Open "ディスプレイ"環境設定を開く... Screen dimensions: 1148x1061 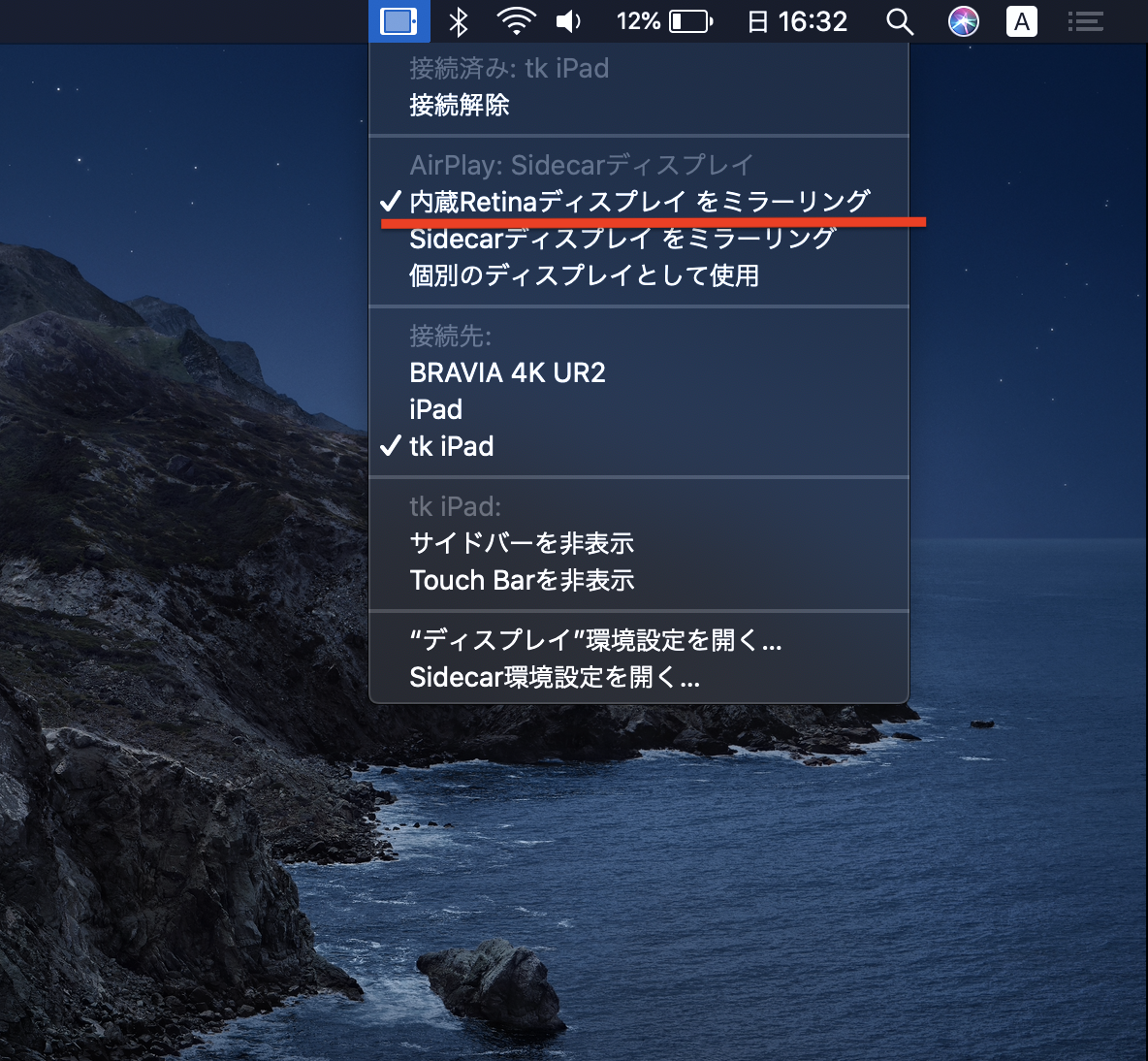(638, 641)
